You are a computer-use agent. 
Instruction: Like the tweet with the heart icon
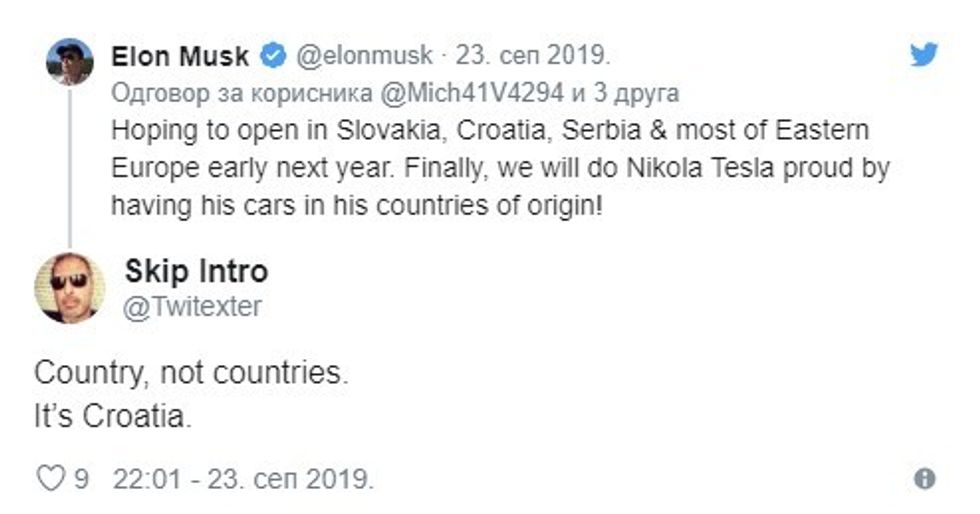coord(49,479)
